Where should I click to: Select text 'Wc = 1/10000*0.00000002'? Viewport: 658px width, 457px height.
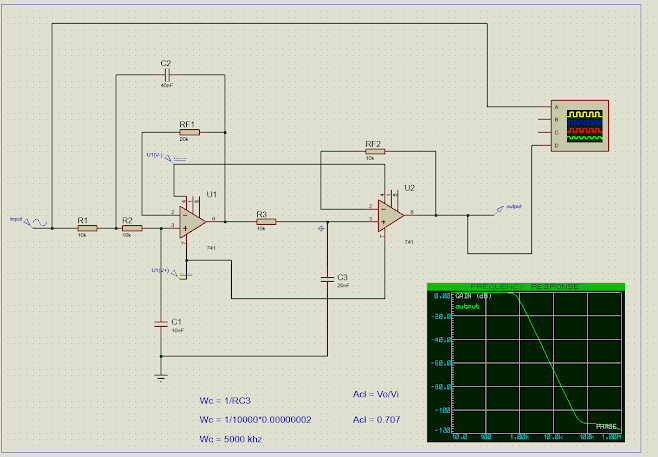point(255,420)
